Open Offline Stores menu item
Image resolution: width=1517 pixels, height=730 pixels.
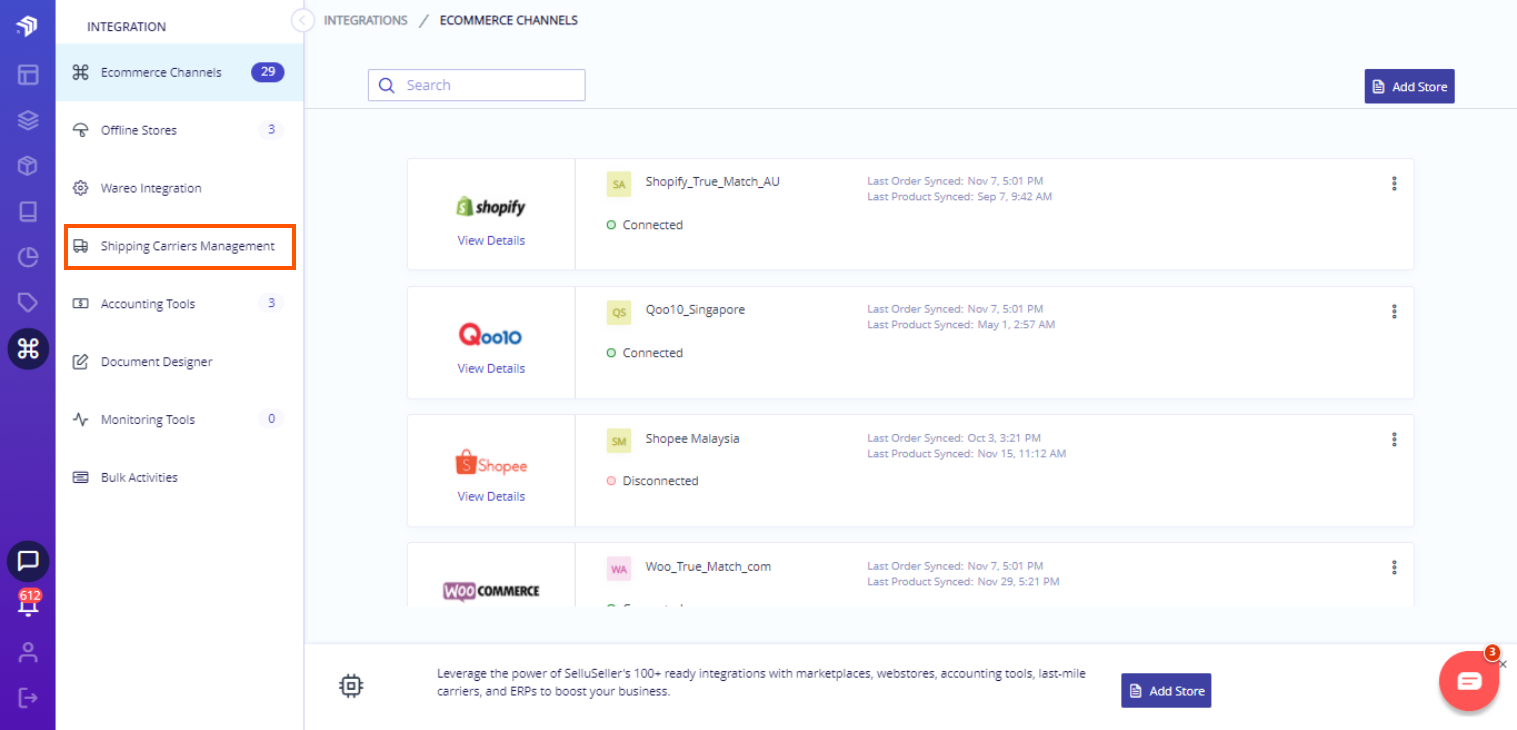click(x=180, y=130)
